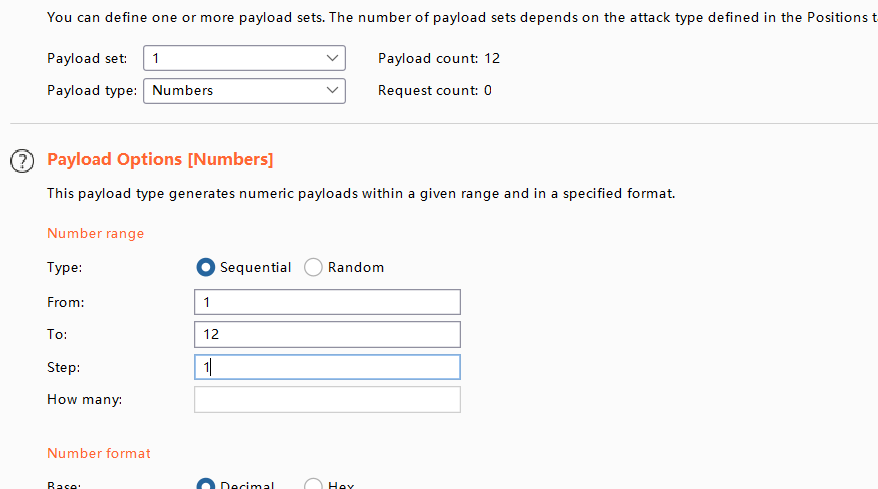Click the From input field
878x489 pixels.
pos(327,302)
